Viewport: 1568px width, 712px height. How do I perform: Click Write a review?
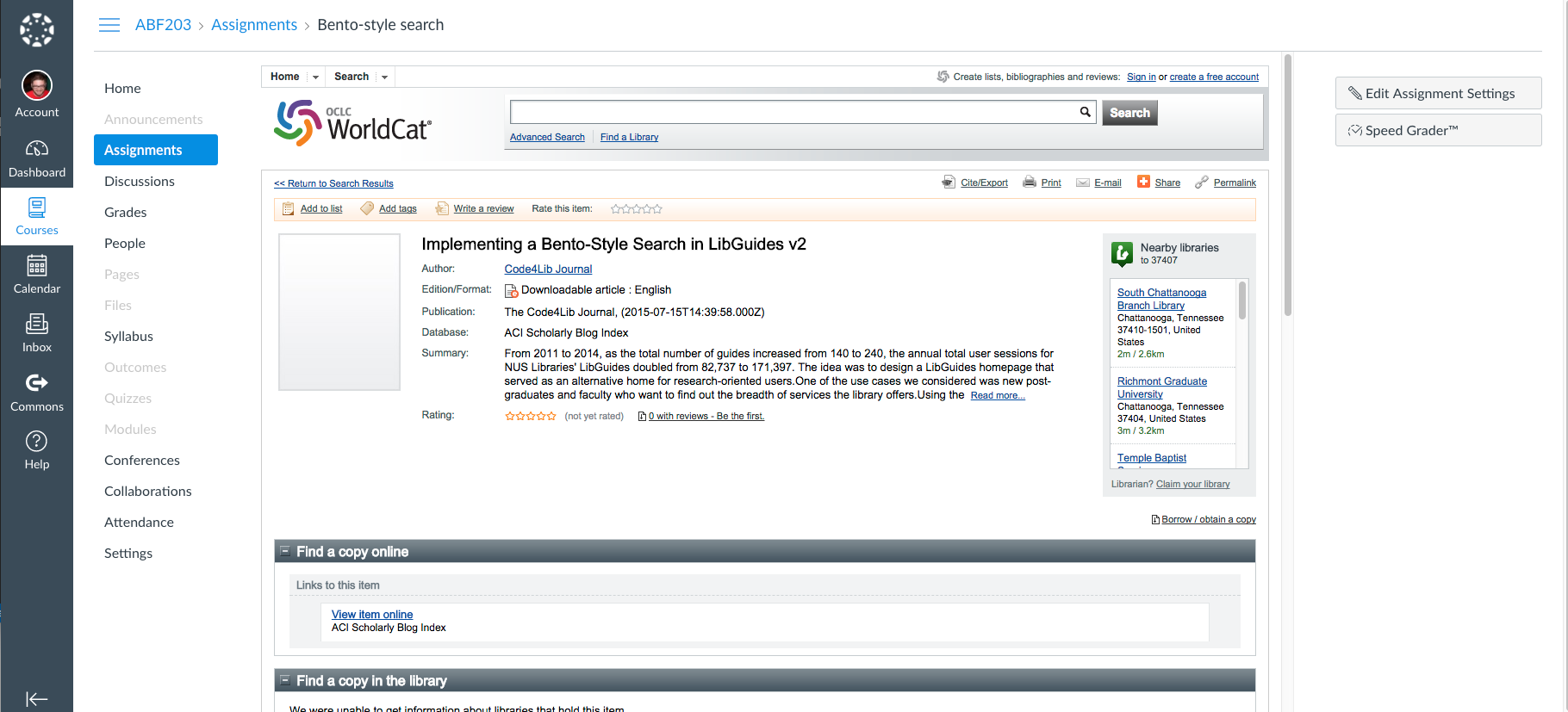(483, 208)
